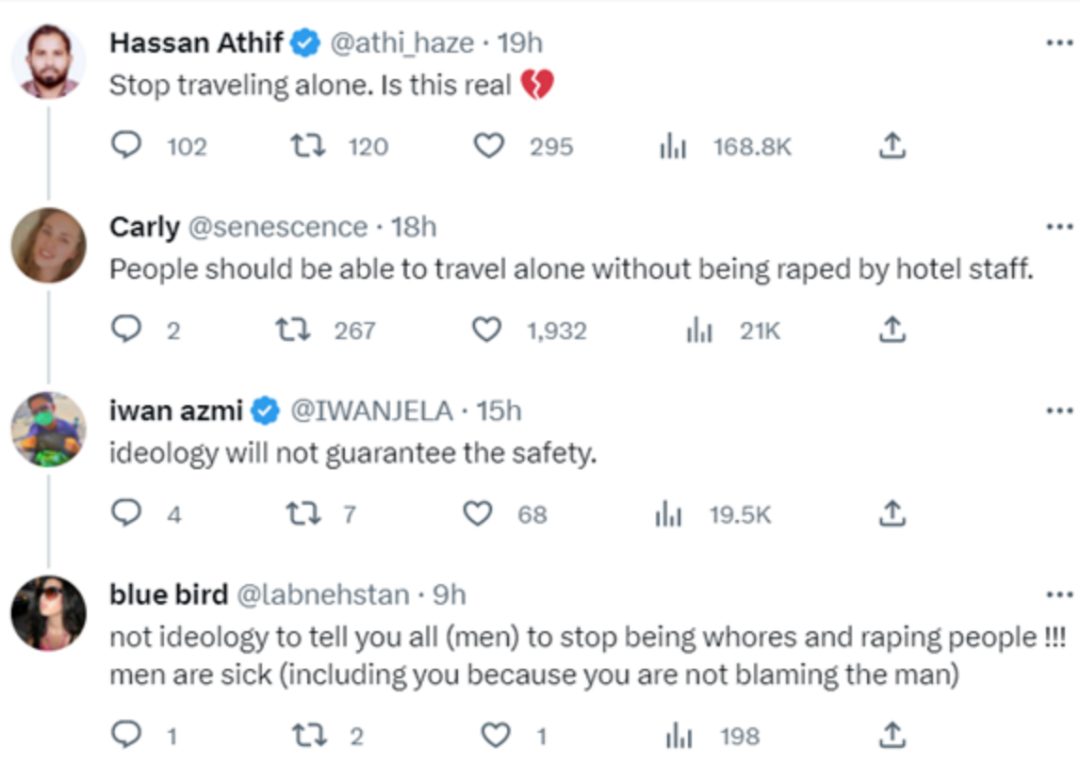This screenshot has height=764, width=1080.
Task: Open blue bird's avatar image
Action: (48, 613)
